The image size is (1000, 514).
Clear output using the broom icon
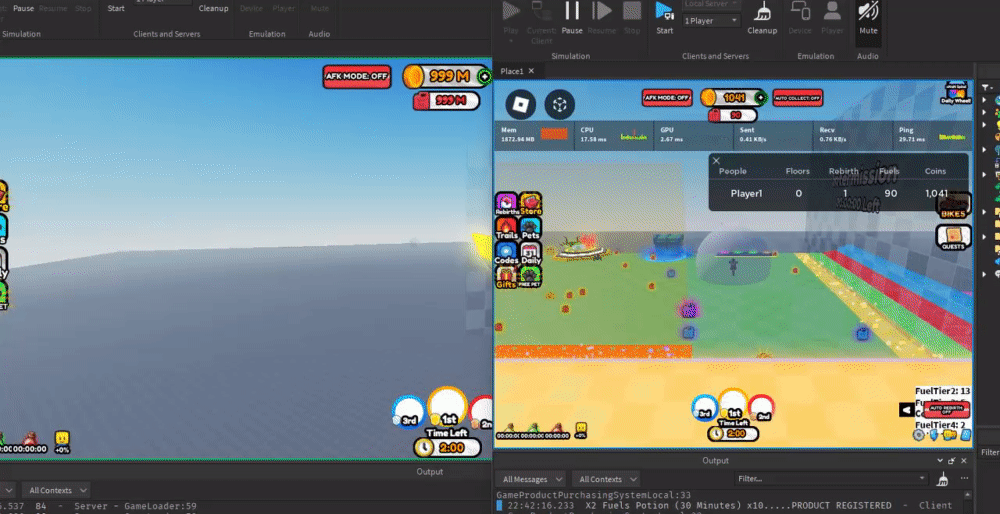point(943,479)
